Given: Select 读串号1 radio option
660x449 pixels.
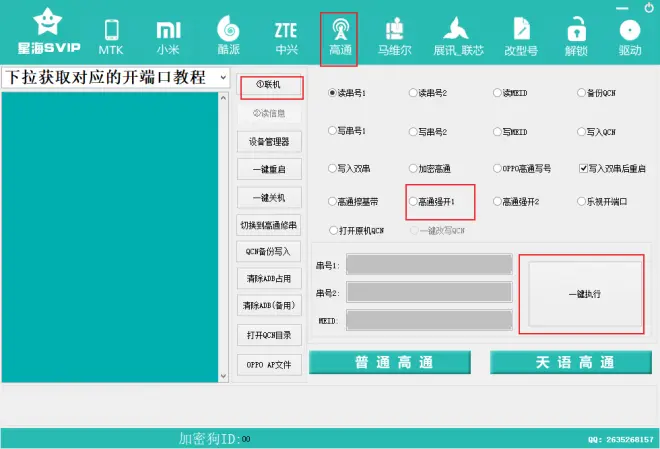Looking at the screenshot, I should coord(347,93).
